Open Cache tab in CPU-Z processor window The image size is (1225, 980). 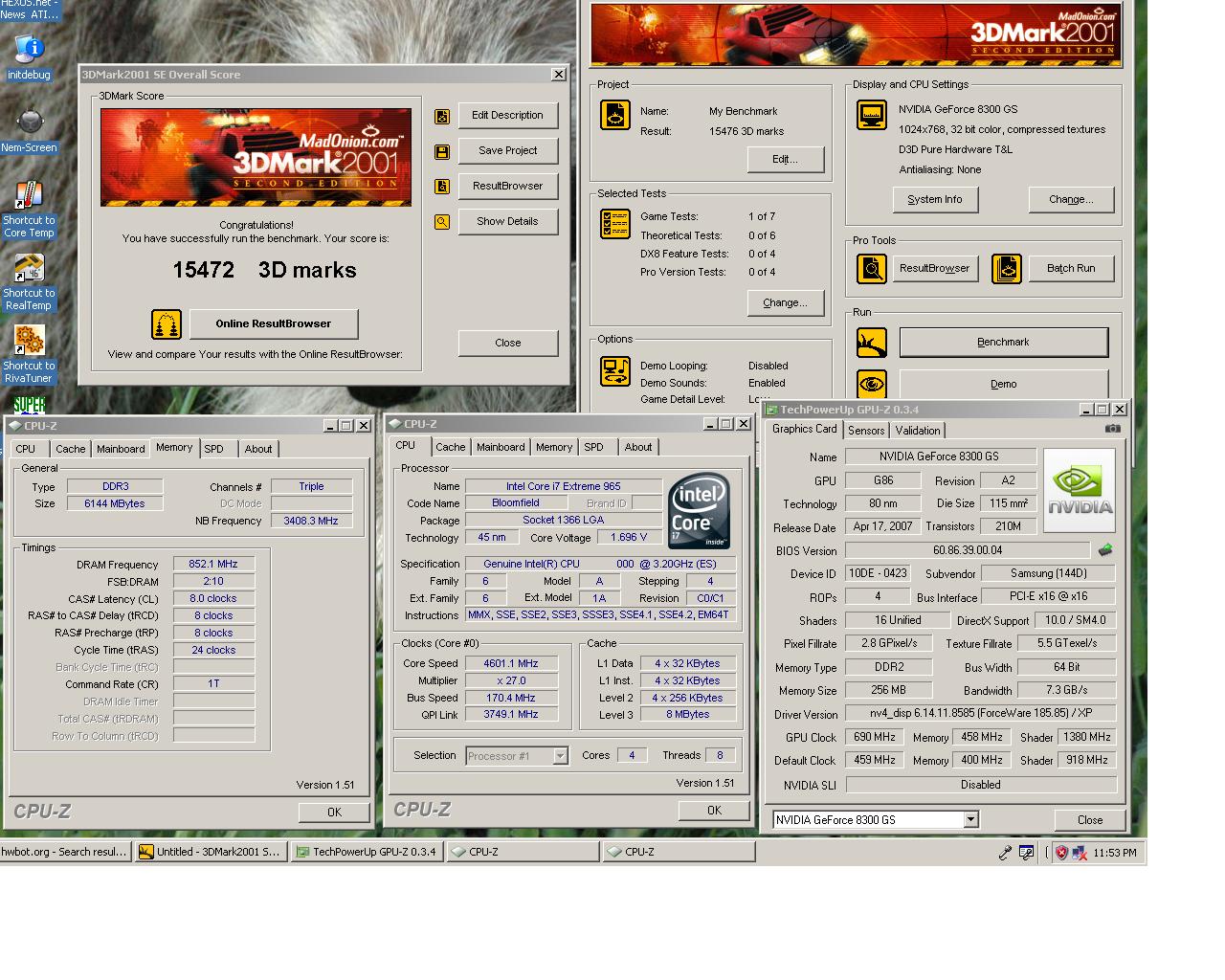pyautogui.click(x=451, y=447)
